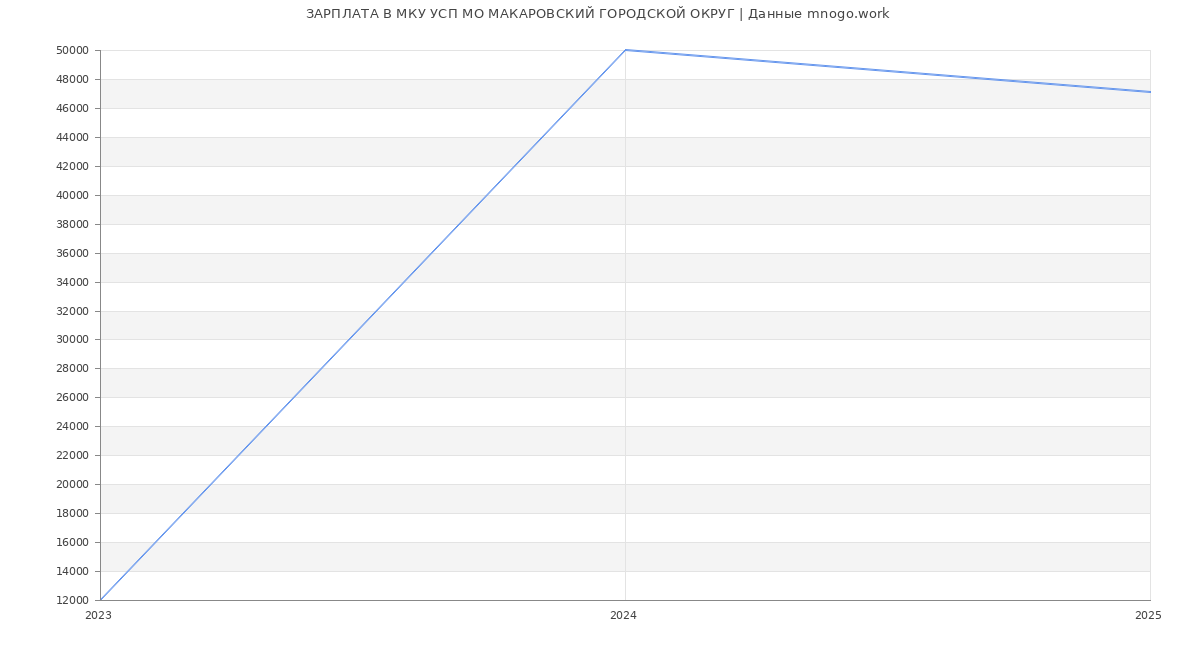Click the 14000 y-axis label
This screenshot has height=650, width=1200.
click(72, 572)
